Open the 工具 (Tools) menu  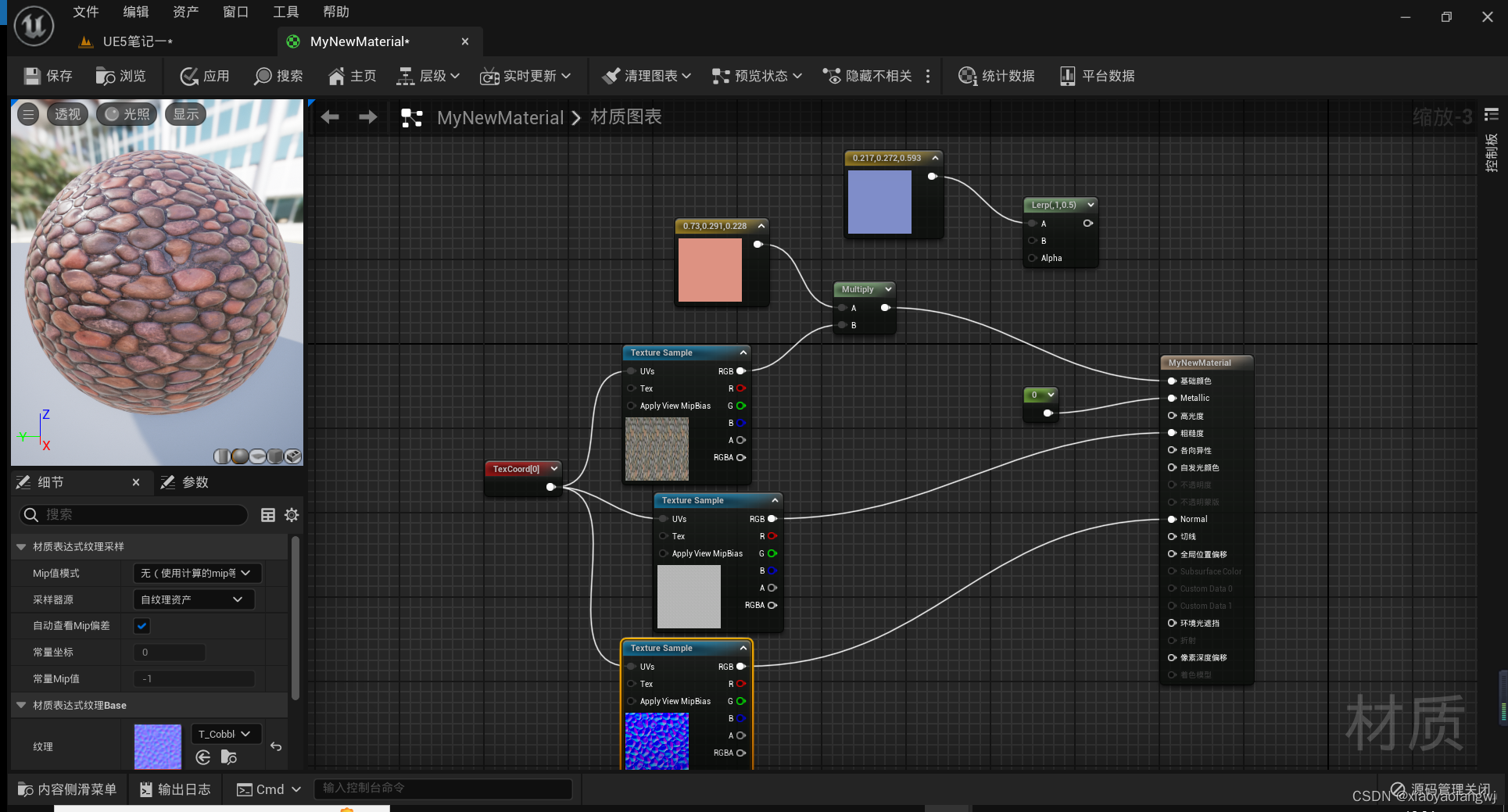click(285, 12)
